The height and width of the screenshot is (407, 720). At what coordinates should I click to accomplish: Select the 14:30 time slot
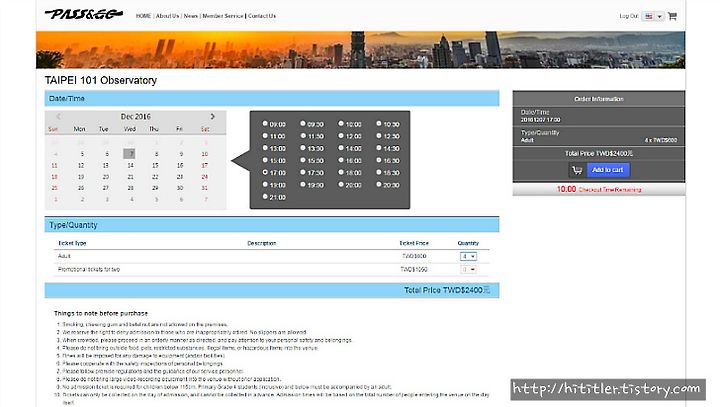coord(378,148)
